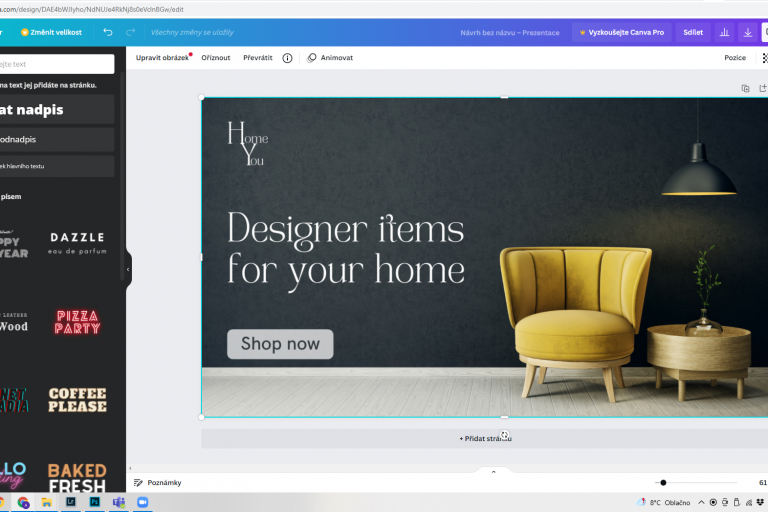Click the Shop now button in design
The height and width of the screenshot is (512, 768).
[280, 344]
